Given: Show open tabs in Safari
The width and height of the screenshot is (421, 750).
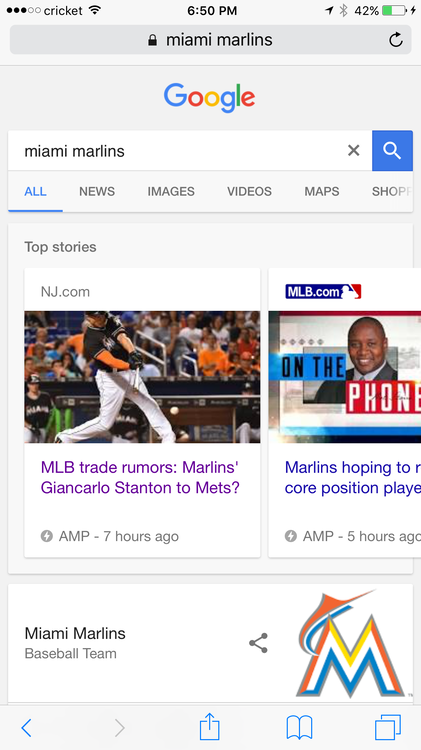Looking at the screenshot, I should pos(388,728).
